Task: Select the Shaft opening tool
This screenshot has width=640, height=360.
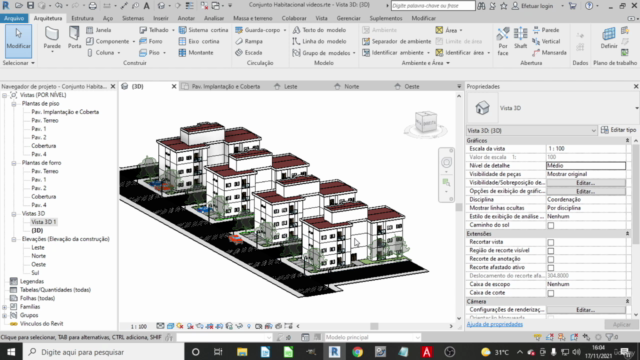Action: click(x=520, y=38)
